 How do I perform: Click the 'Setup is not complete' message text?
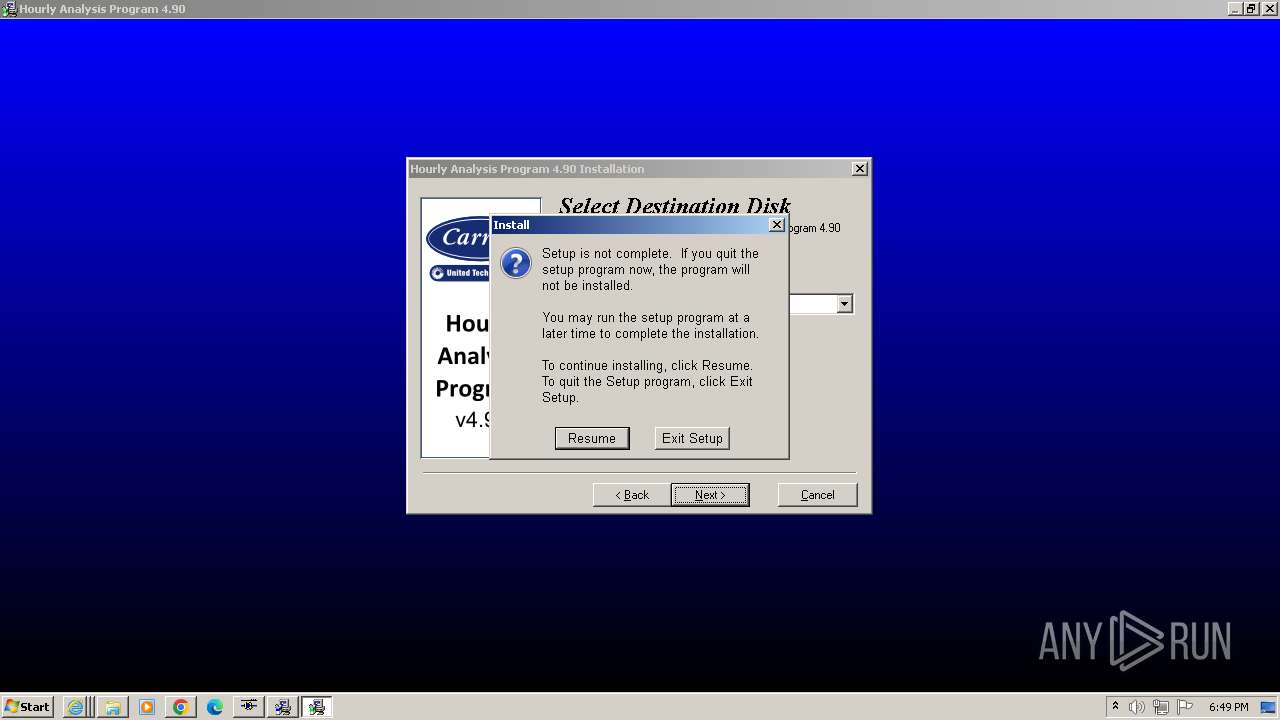[650, 269]
